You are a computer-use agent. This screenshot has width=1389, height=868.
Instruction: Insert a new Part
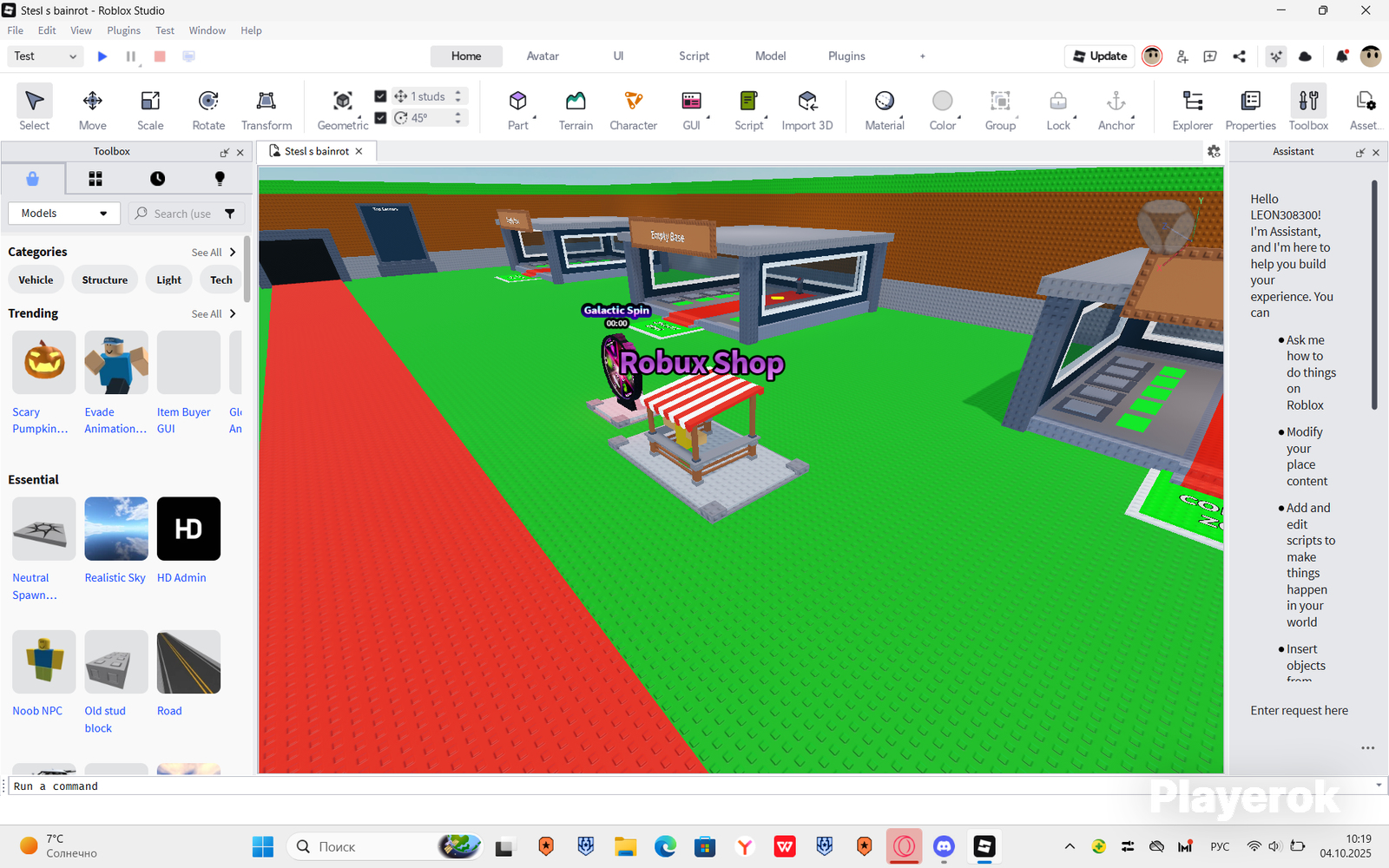[518, 108]
